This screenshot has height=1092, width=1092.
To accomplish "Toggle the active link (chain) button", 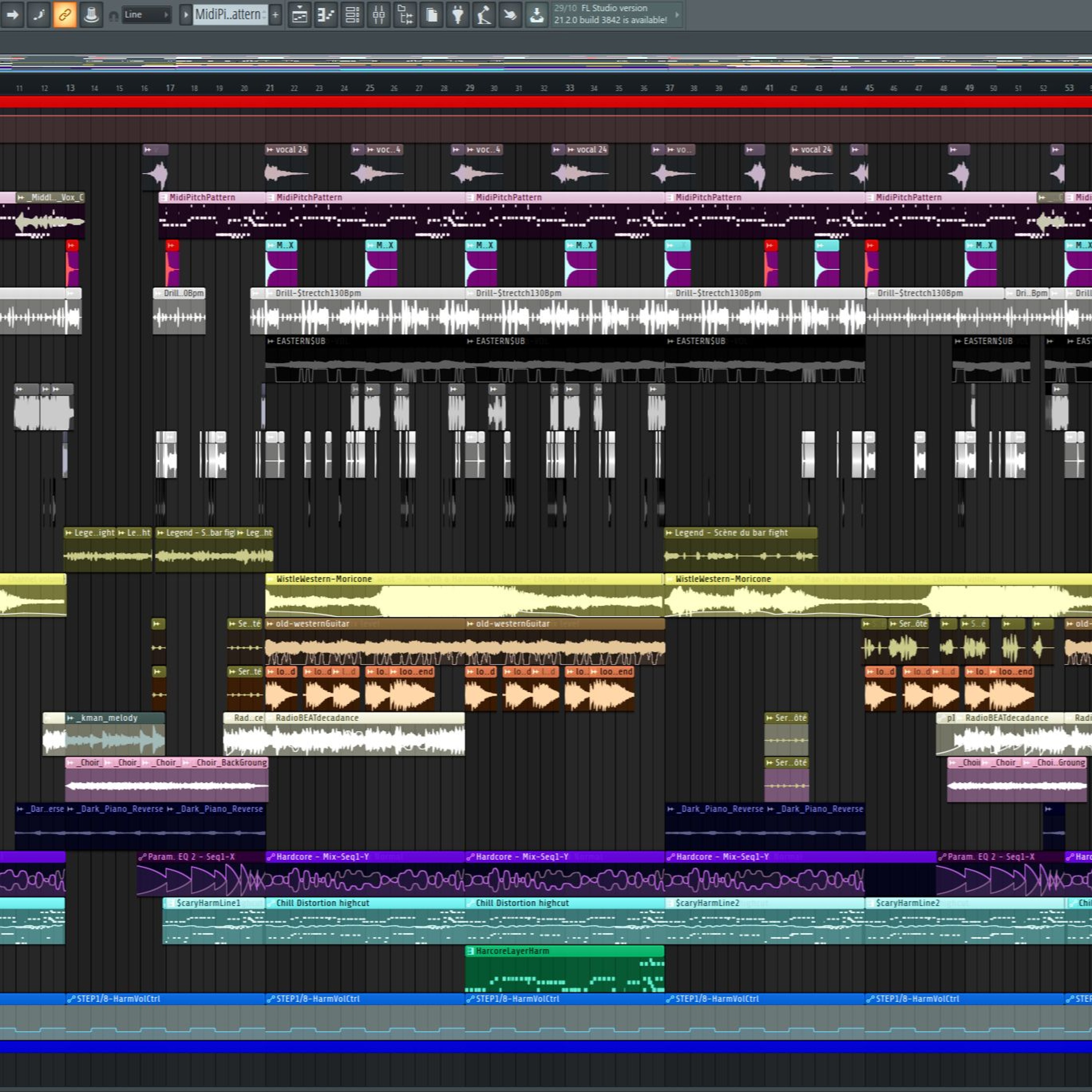I will 64,15.
